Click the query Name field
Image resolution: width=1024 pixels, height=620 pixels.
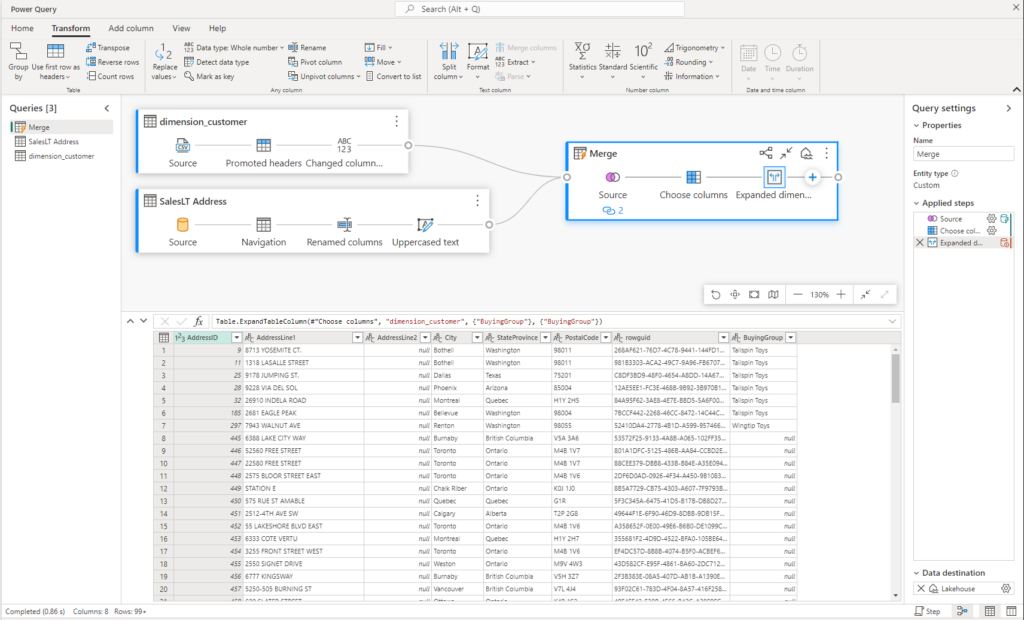coord(963,154)
